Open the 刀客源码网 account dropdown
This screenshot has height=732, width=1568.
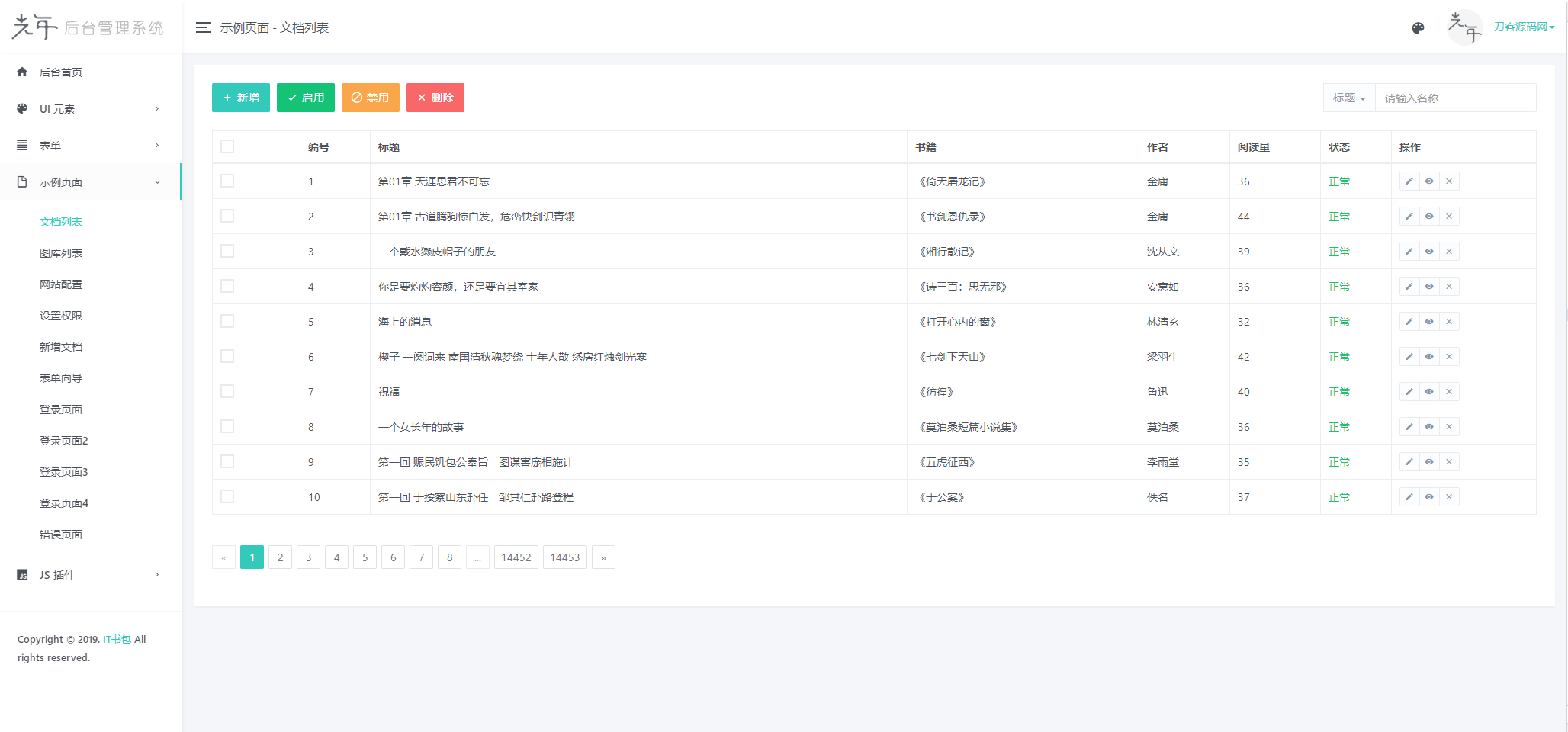coord(1524,27)
